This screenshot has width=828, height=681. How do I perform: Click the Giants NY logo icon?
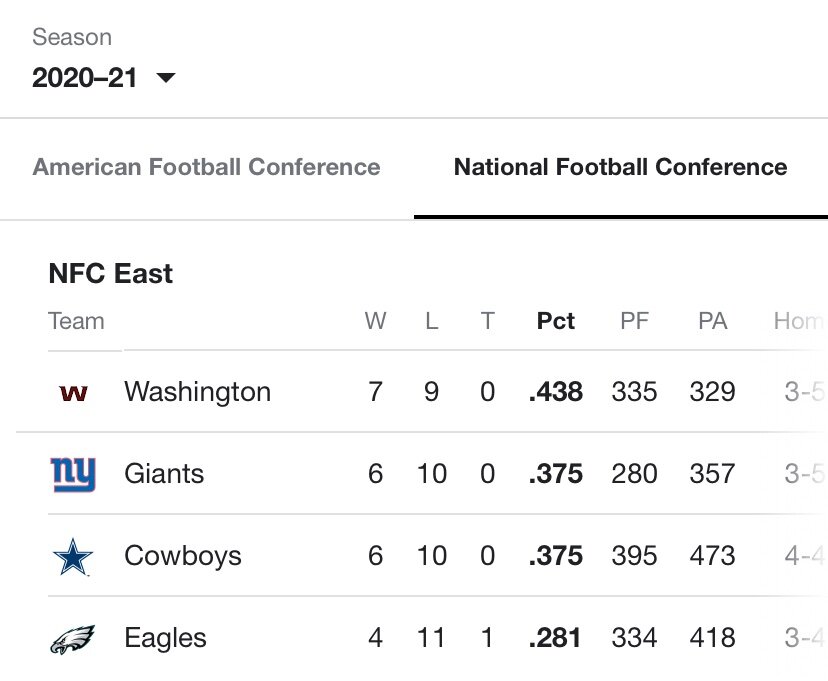tap(73, 474)
